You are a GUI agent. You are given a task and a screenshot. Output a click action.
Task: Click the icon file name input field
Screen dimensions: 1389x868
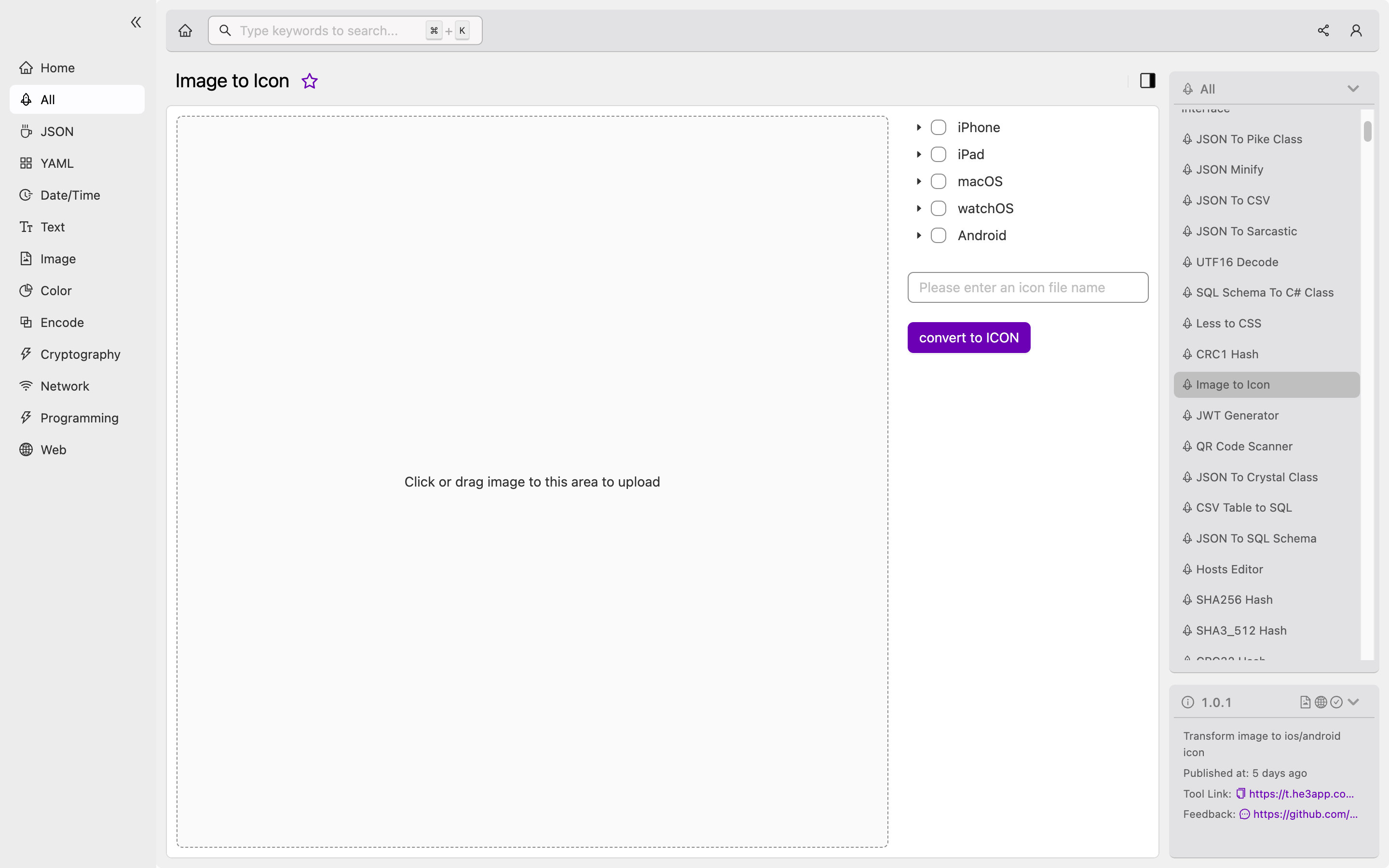coord(1027,287)
